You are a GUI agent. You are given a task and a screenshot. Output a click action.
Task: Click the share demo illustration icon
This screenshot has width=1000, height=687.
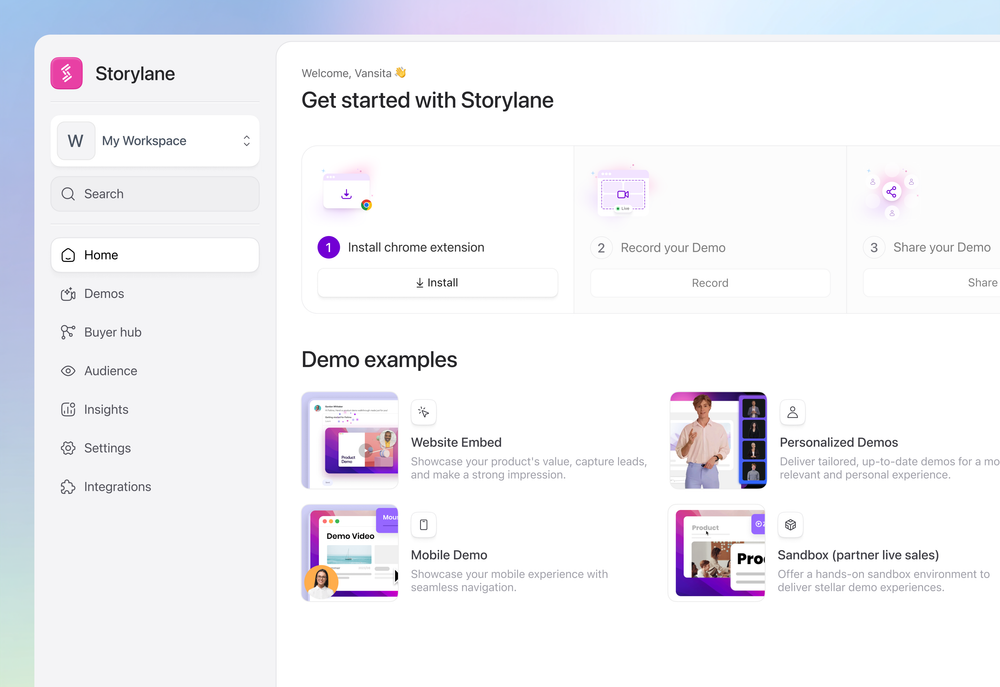click(892, 193)
